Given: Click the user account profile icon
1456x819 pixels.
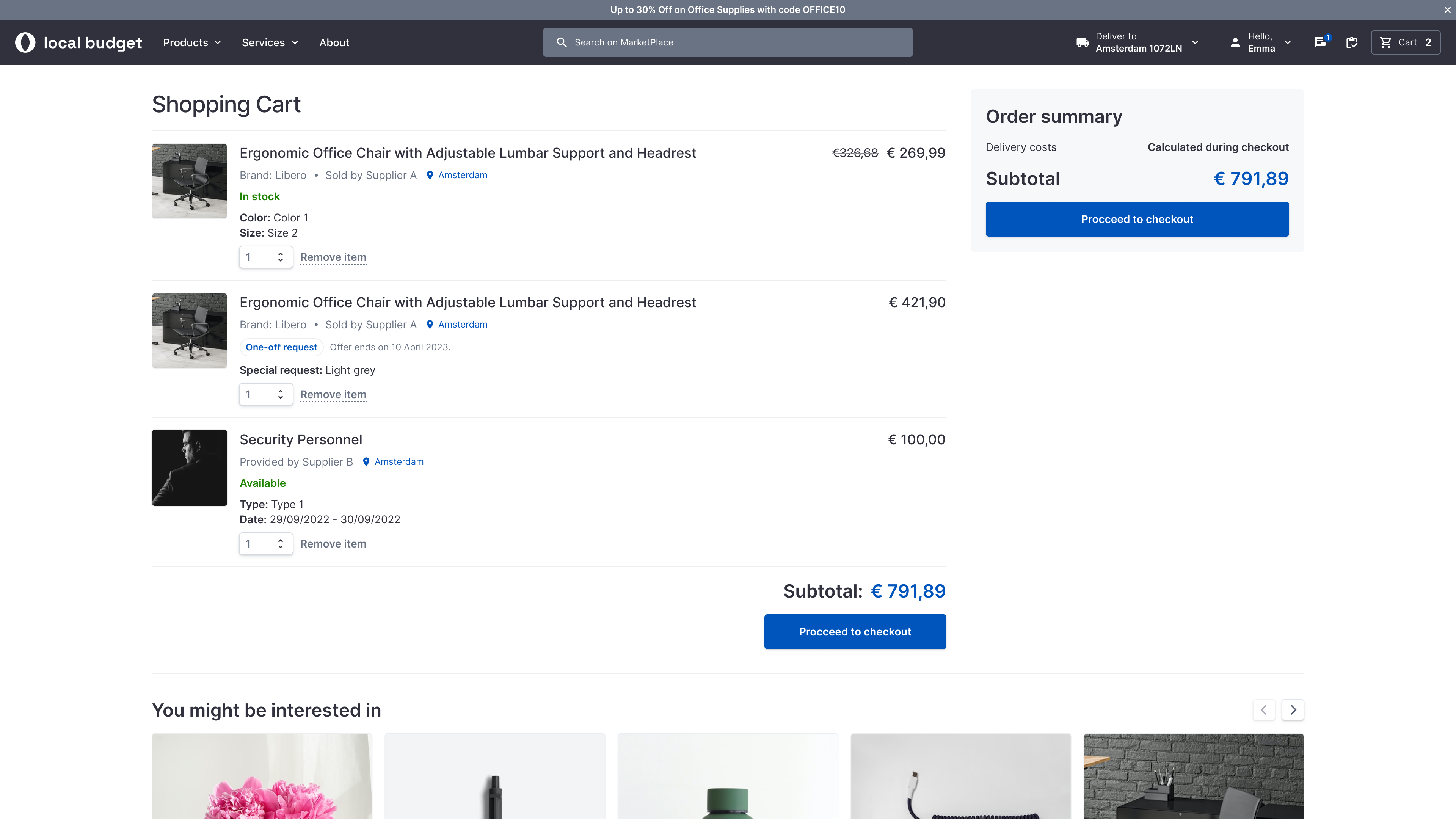Looking at the screenshot, I should tap(1235, 42).
